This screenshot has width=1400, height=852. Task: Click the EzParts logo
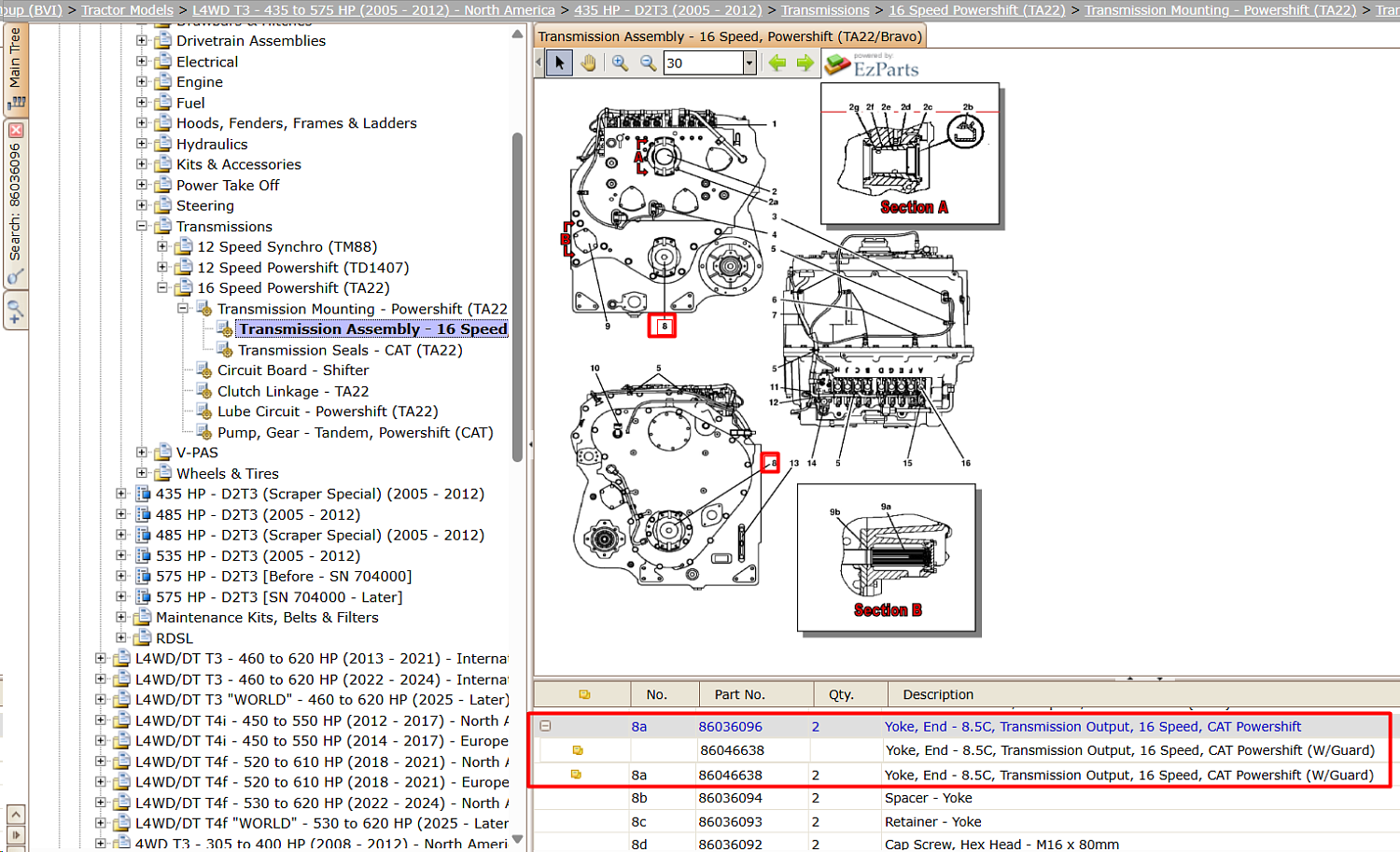873,64
